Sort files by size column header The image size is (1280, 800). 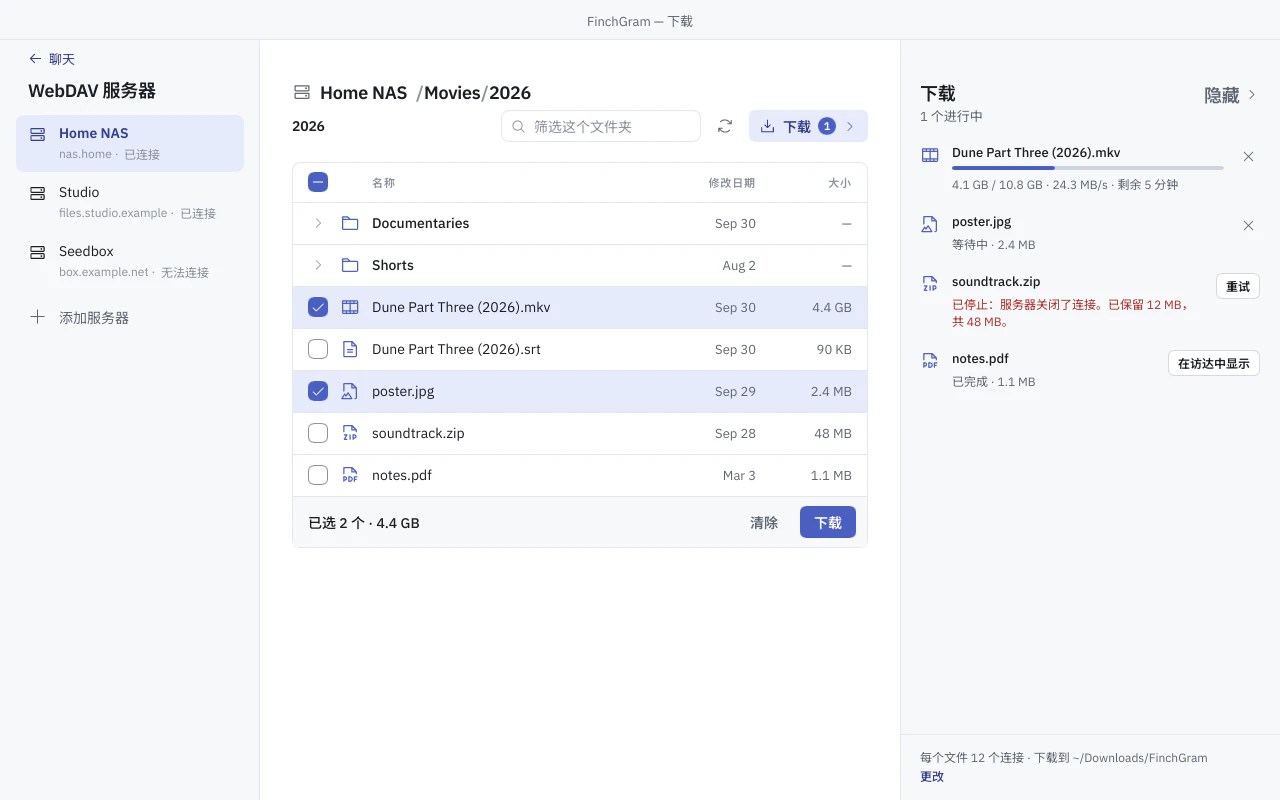840,182
